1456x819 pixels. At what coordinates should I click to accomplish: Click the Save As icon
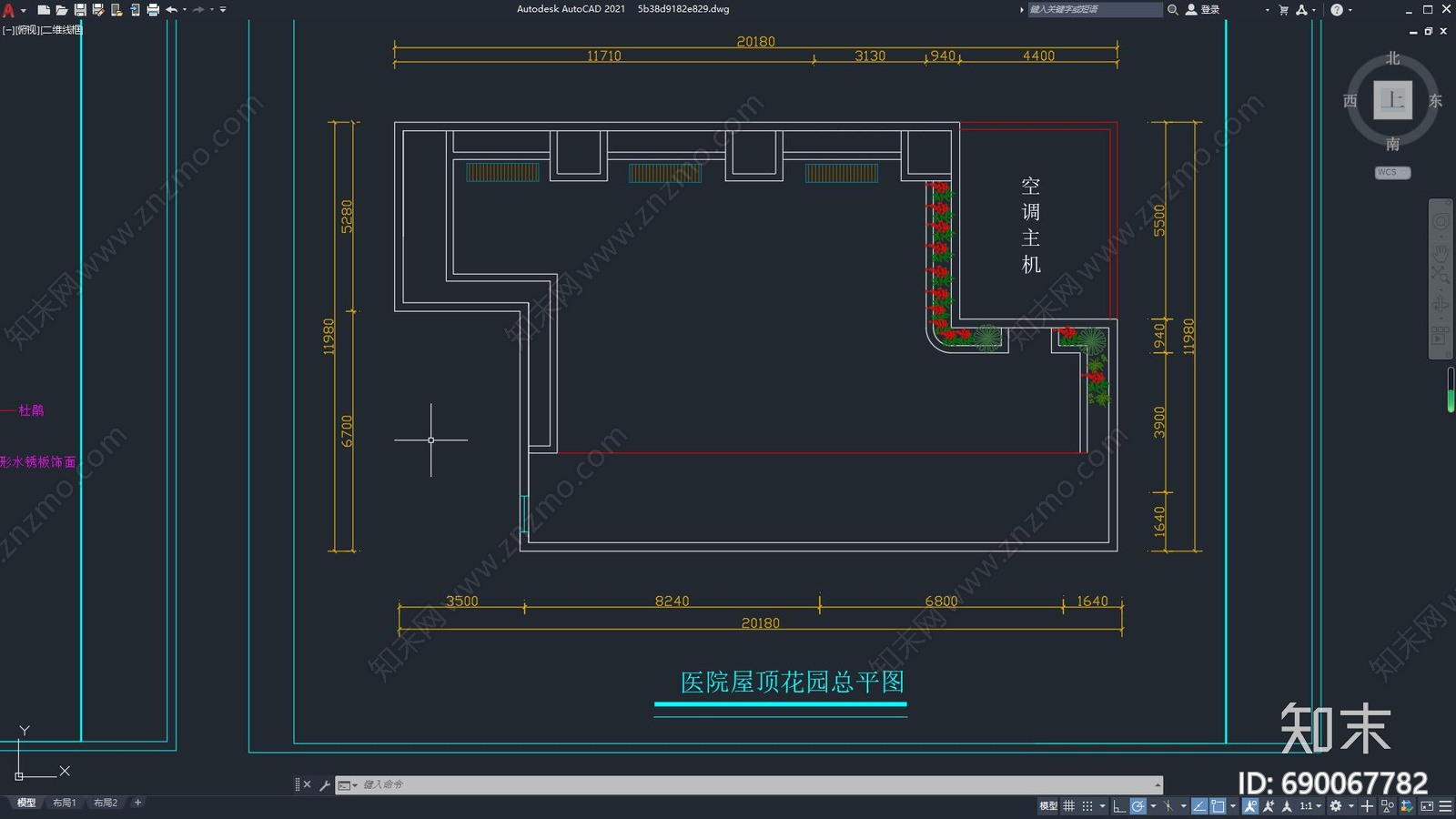97,9
